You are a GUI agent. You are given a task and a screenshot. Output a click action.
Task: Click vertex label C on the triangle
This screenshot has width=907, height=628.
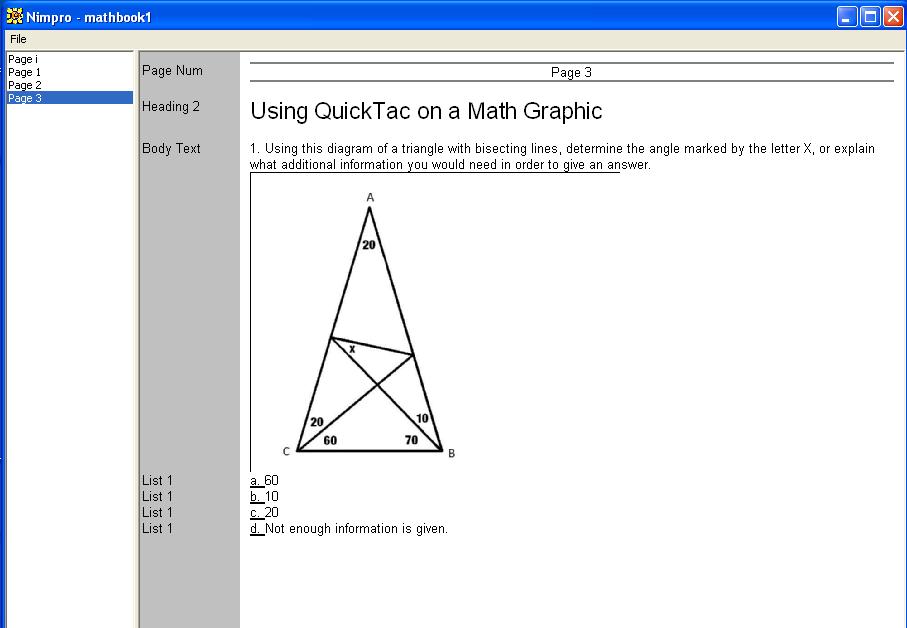[x=286, y=452]
